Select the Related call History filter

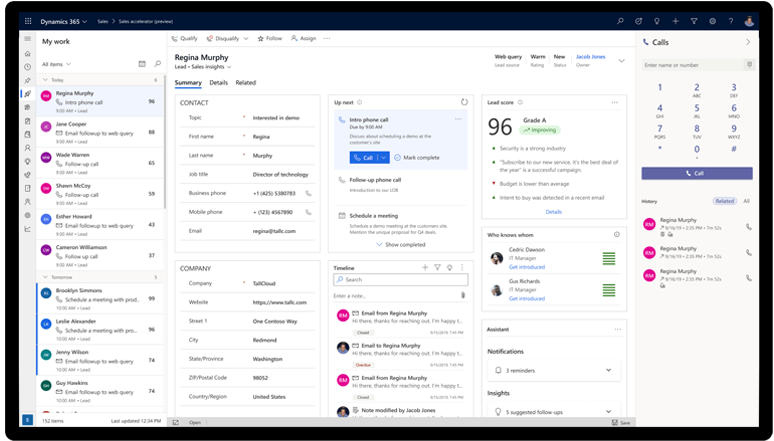point(724,201)
